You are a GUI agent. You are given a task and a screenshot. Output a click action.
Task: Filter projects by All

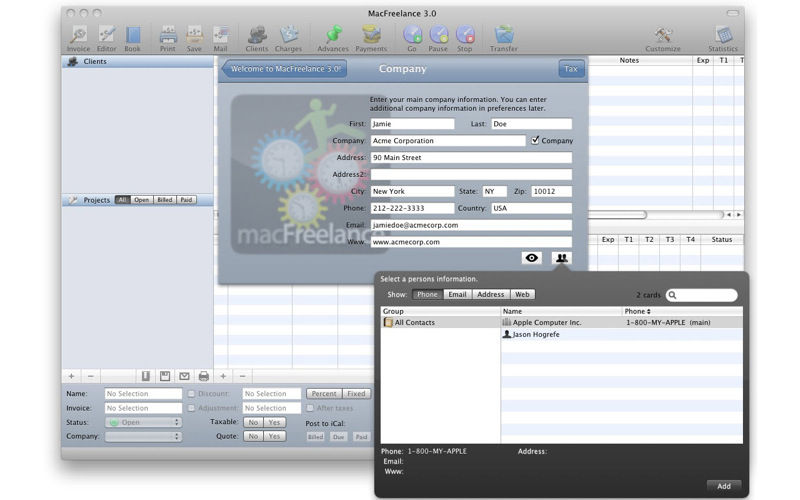click(122, 200)
